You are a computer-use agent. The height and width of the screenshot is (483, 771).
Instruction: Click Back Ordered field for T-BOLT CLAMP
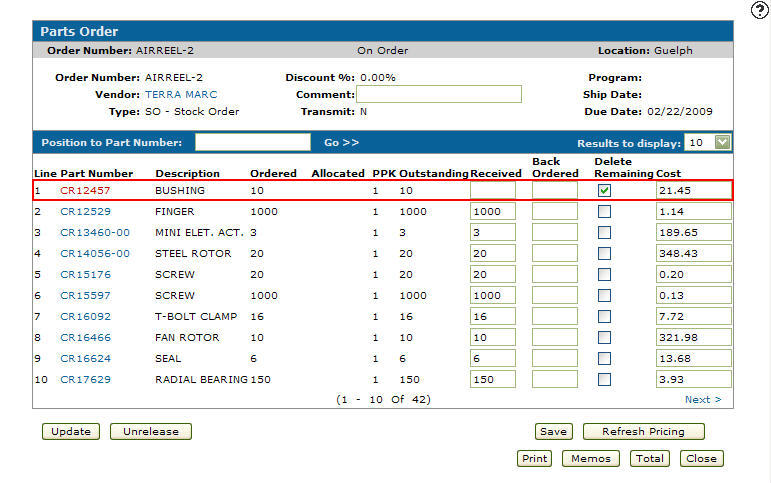[555, 316]
